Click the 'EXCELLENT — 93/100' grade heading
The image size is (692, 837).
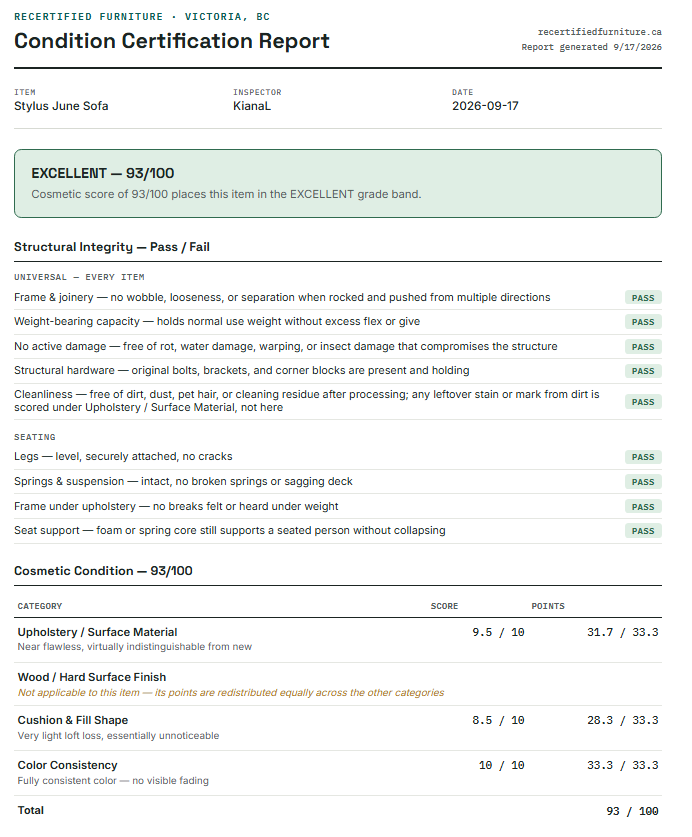point(103,173)
